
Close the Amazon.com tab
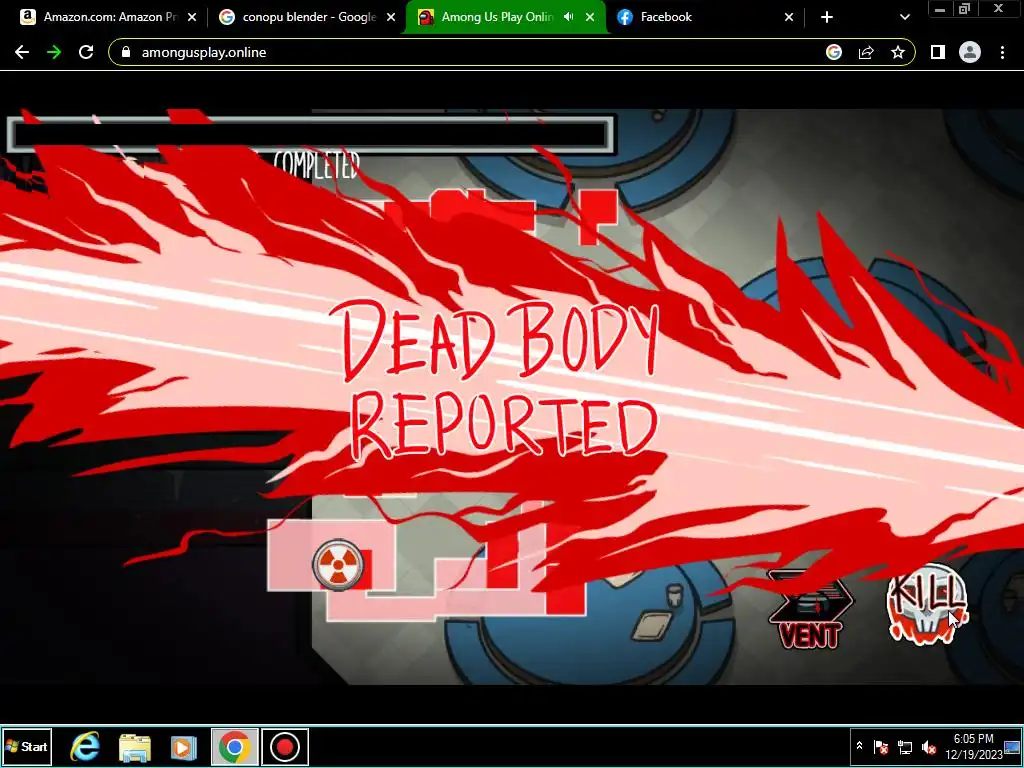[192, 18]
